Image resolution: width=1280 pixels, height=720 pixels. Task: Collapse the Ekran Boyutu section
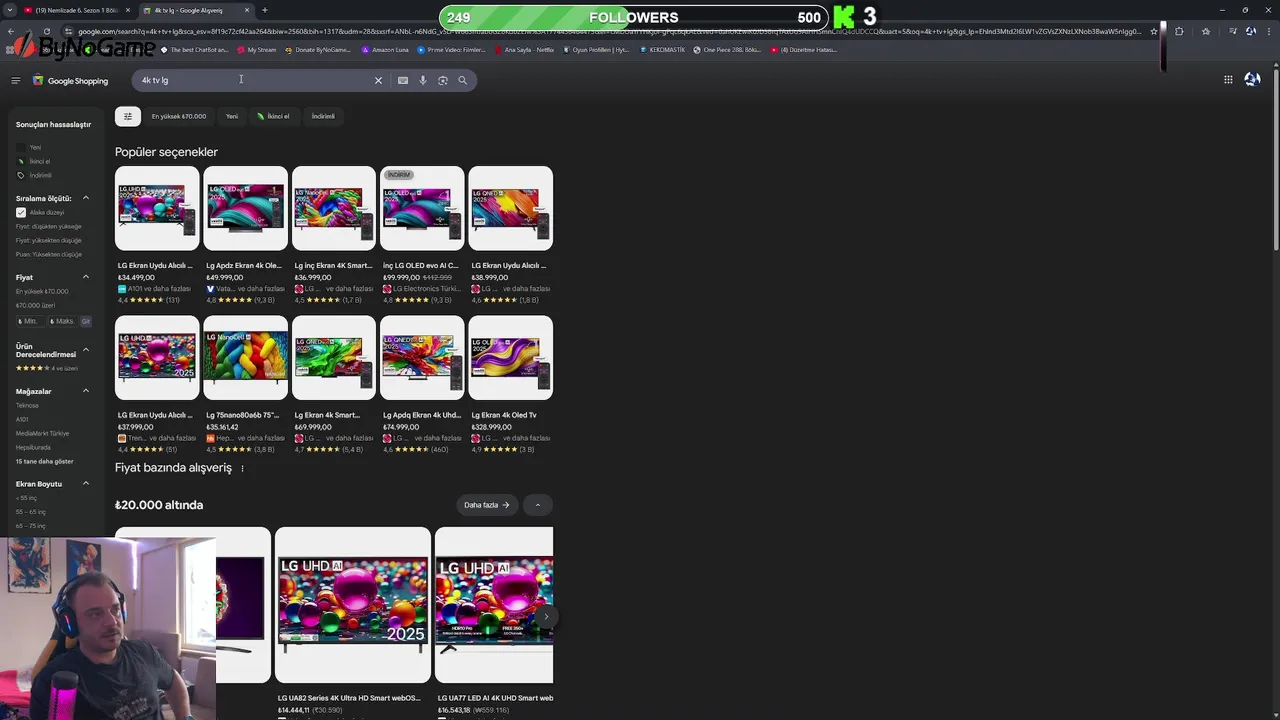coord(86,484)
